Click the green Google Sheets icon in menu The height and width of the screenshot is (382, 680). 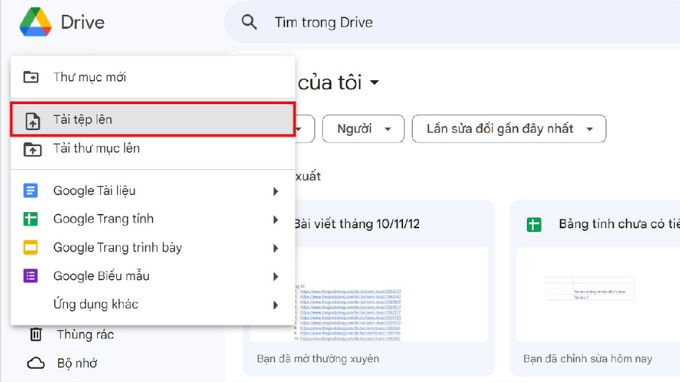click(30, 219)
